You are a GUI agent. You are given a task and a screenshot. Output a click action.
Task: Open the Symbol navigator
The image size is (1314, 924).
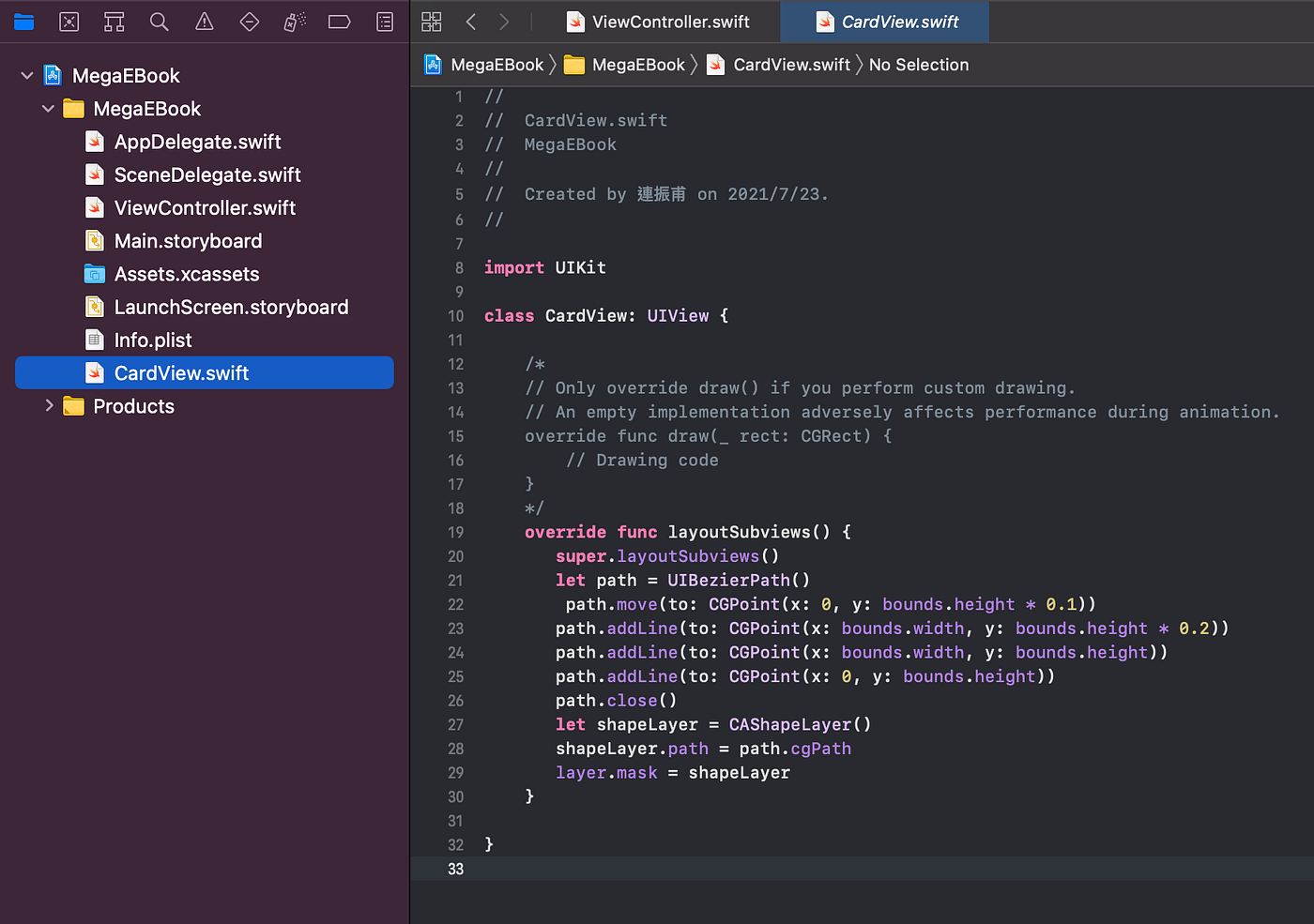click(x=114, y=21)
